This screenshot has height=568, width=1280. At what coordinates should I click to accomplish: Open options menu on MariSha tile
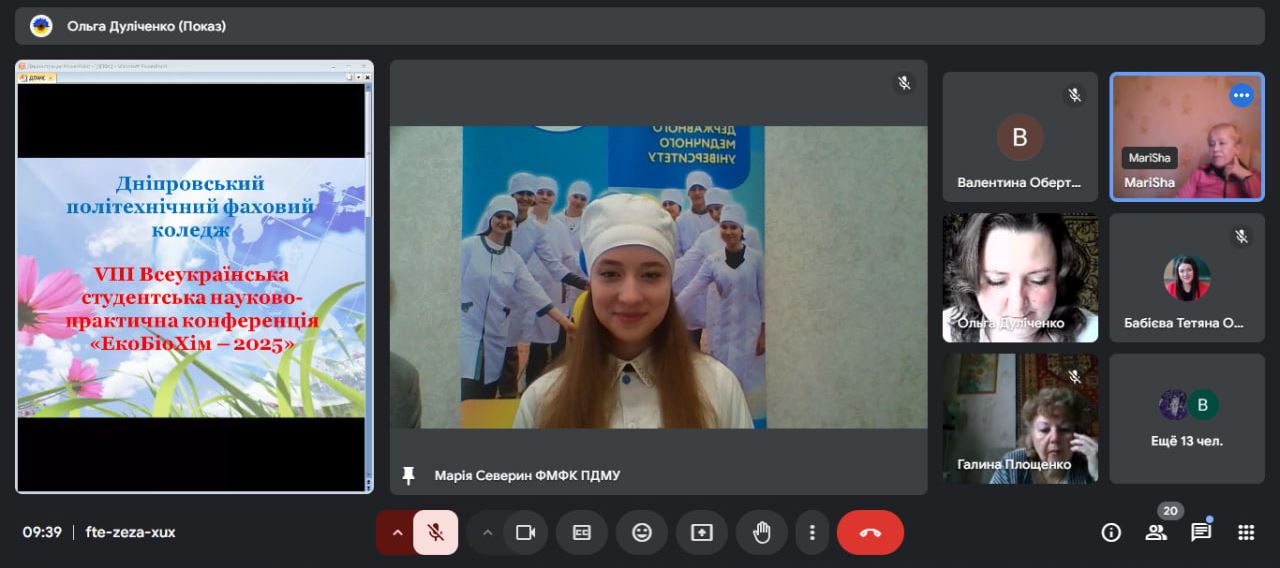[1241, 96]
